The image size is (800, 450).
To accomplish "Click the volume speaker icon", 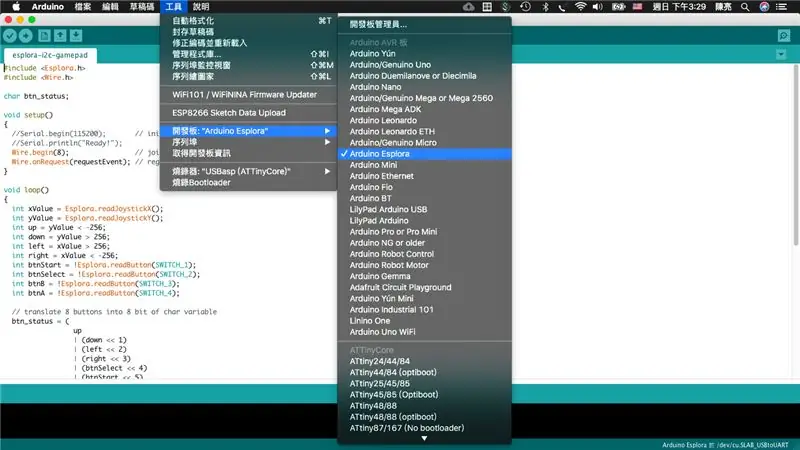I will click(x=597, y=7).
